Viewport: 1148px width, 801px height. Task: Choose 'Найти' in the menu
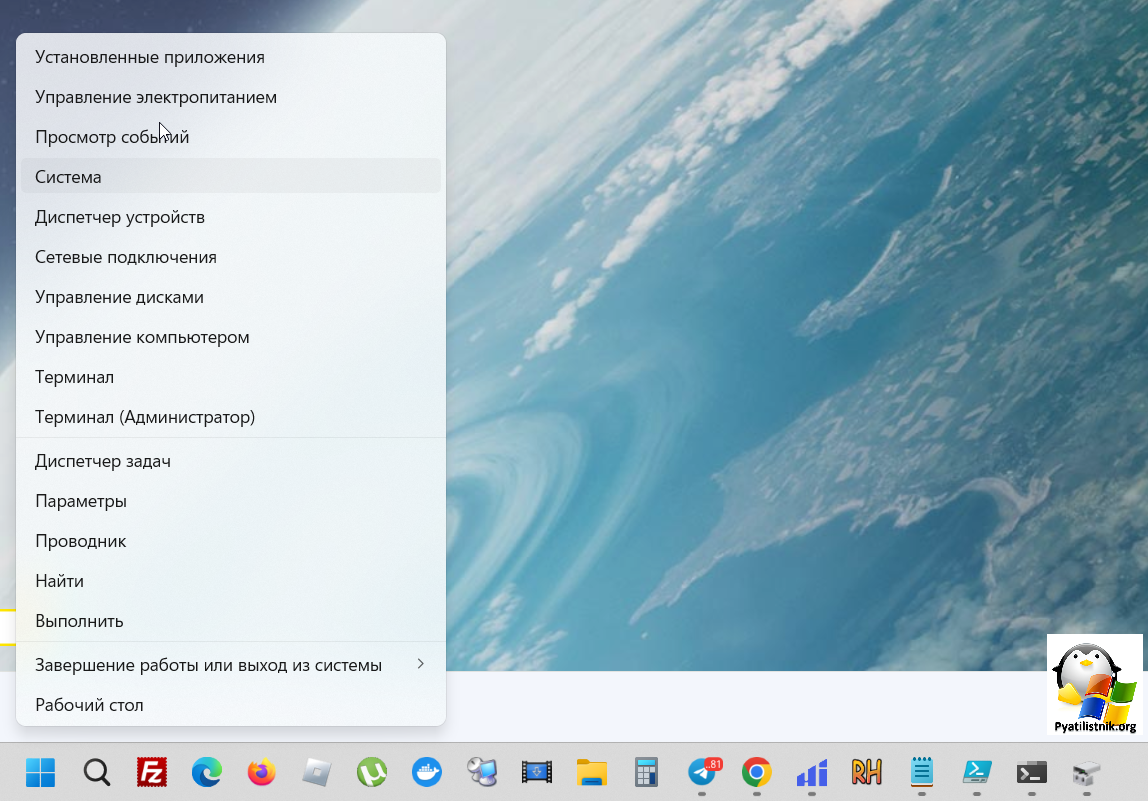coord(231,581)
